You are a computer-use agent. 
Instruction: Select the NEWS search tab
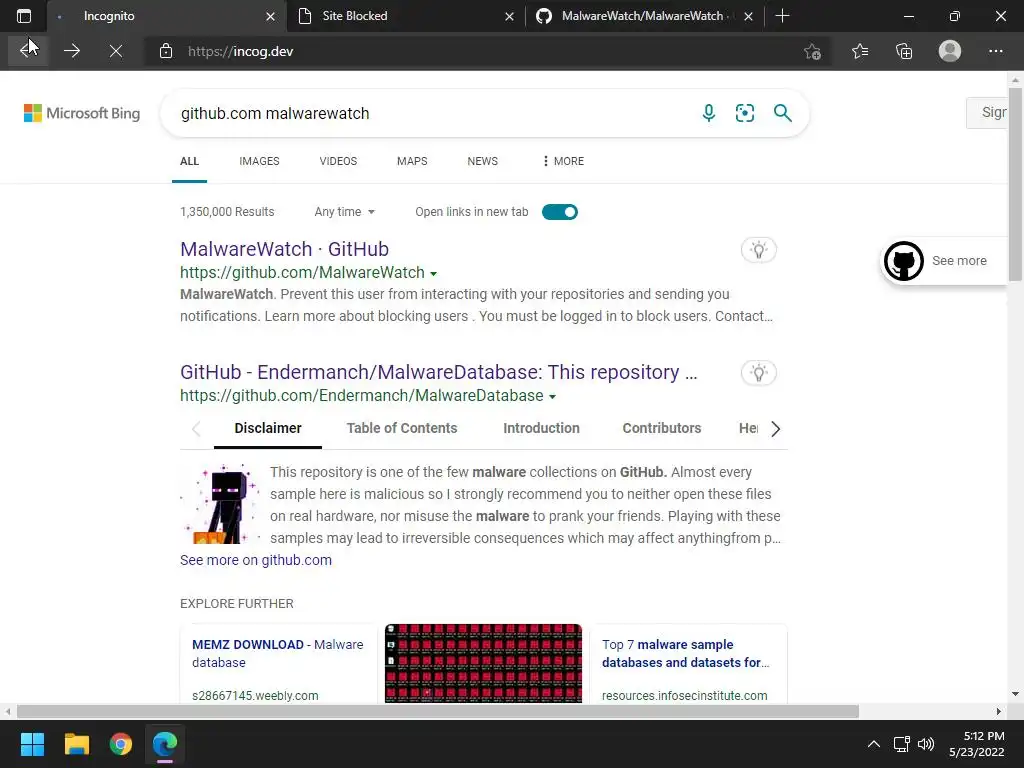pyautogui.click(x=483, y=161)
